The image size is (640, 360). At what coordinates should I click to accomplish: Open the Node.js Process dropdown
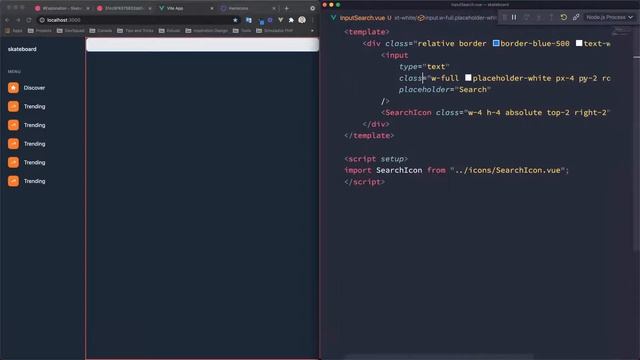609,17
